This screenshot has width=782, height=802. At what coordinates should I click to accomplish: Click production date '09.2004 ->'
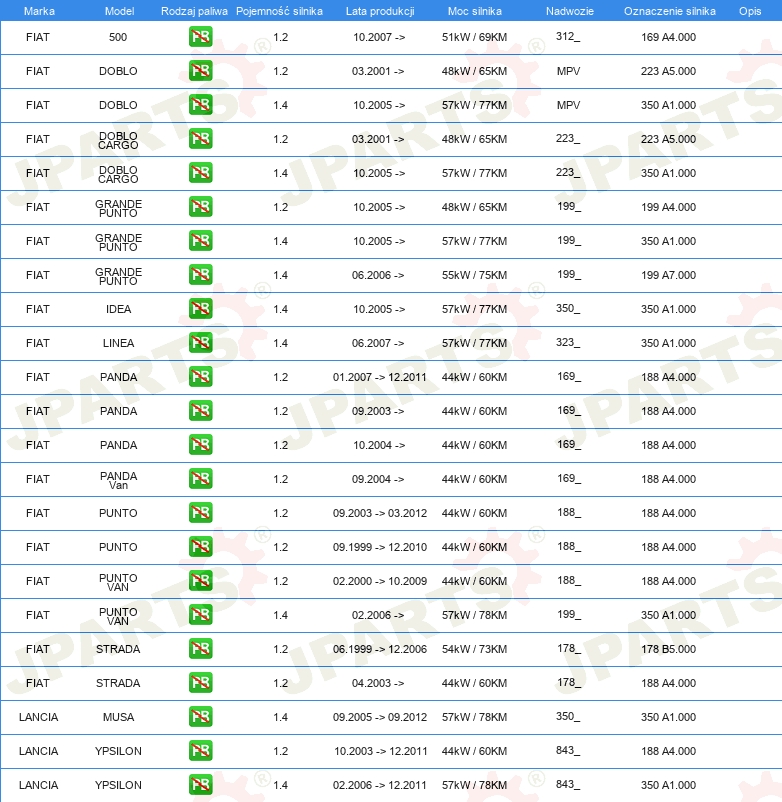pos(378,479)
